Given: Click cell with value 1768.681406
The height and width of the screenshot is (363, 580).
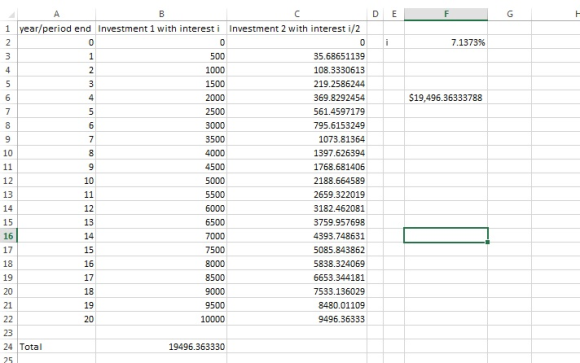Looking at the screenshot, I should point(297,167).
